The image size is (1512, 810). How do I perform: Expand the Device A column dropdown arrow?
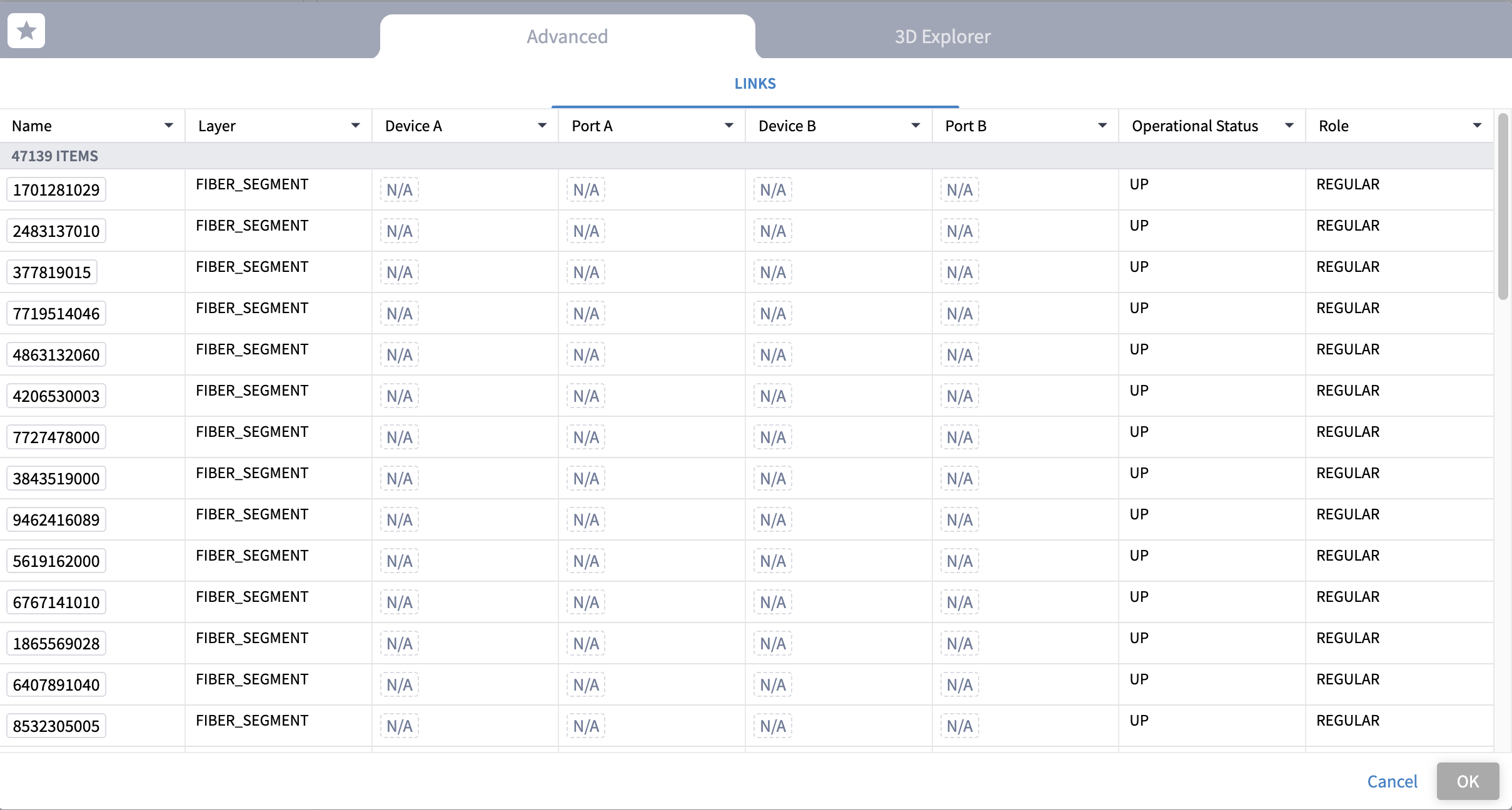tap(542, 126)
